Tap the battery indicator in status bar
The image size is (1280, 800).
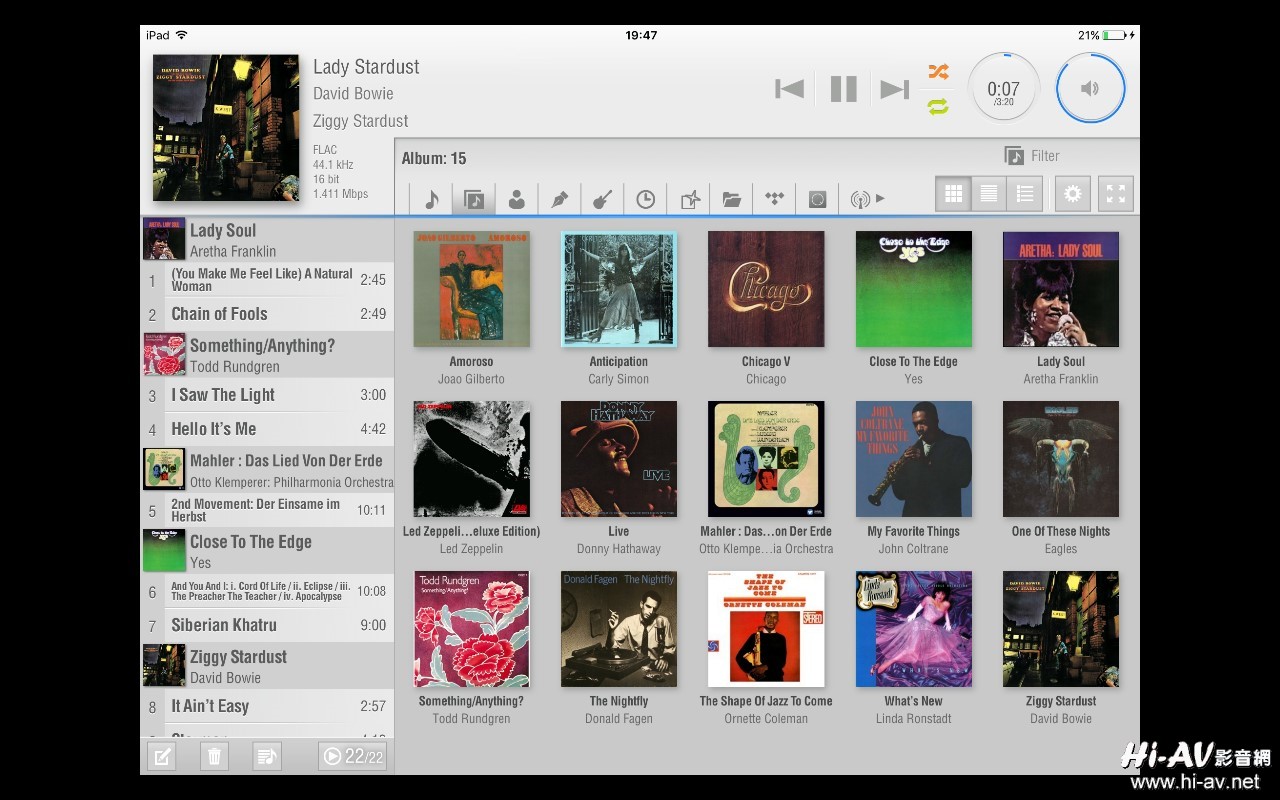(1115, 35)
